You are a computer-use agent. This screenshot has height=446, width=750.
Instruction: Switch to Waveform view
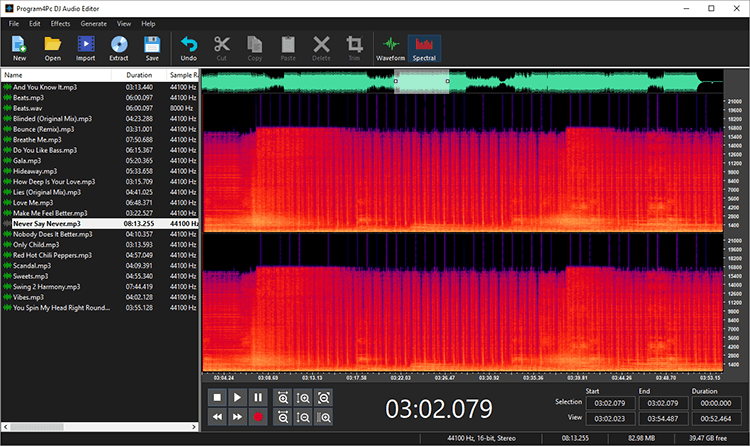pos(391,47)
